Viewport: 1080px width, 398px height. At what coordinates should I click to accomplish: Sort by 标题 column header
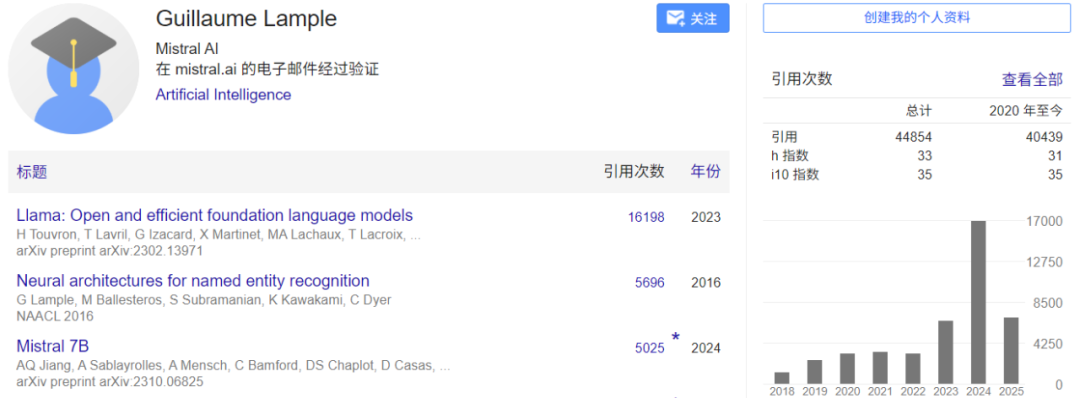tap(32, 172)
